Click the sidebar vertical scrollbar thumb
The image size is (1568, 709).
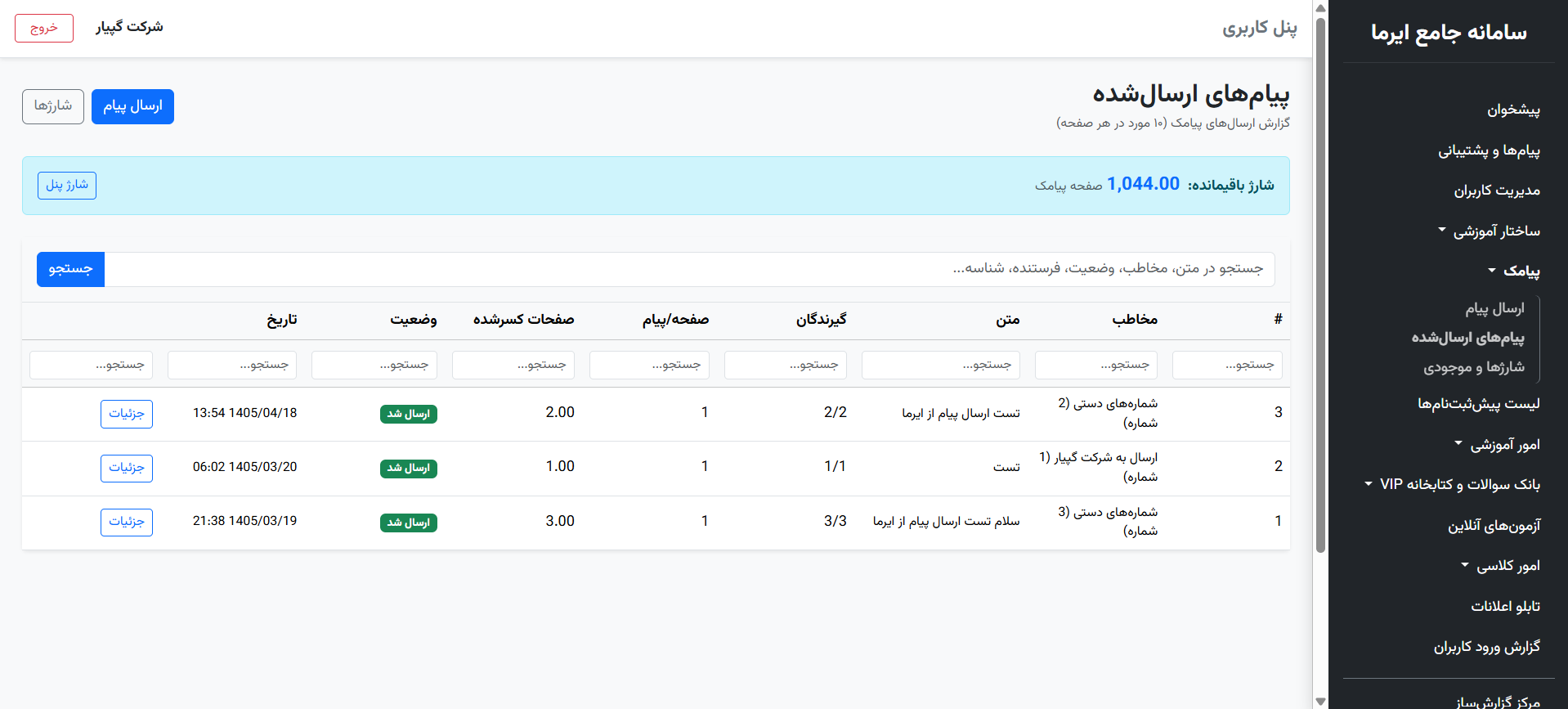coord(1320,284)
